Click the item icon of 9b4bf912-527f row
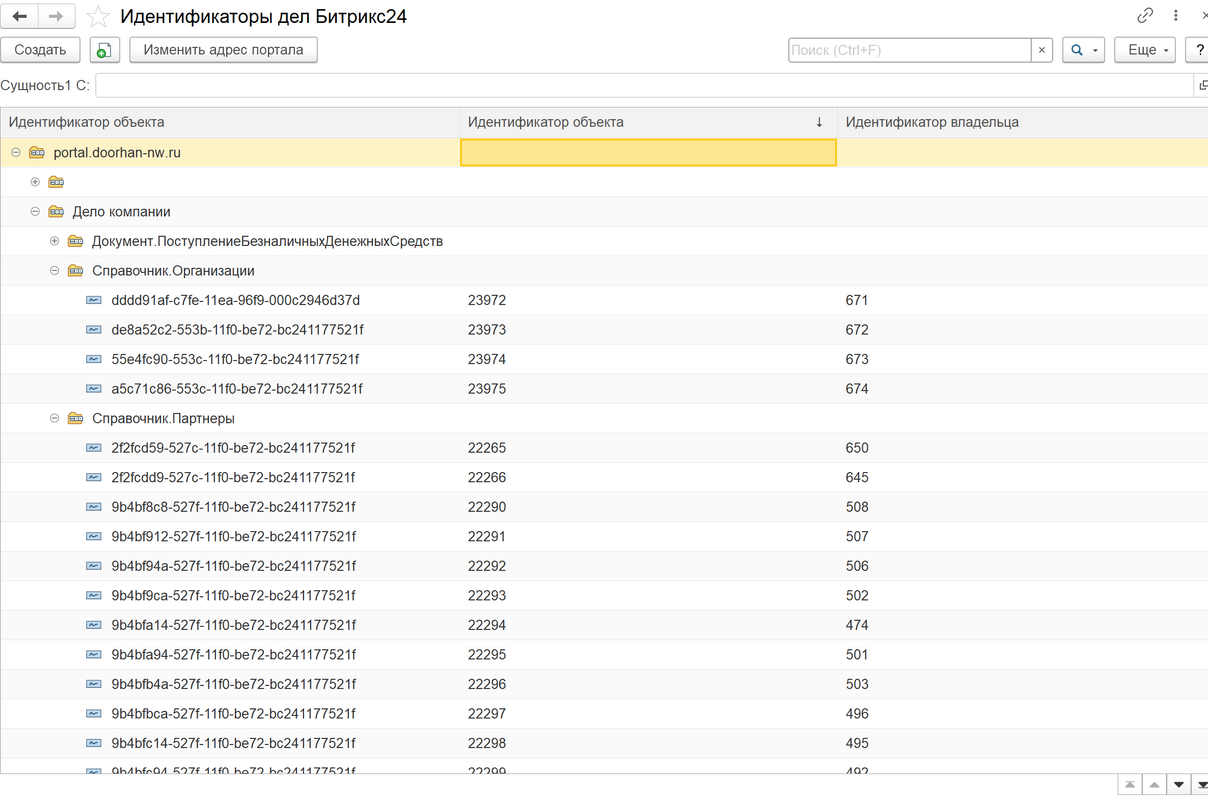The image size is (1208, 800). coord(94,536)
